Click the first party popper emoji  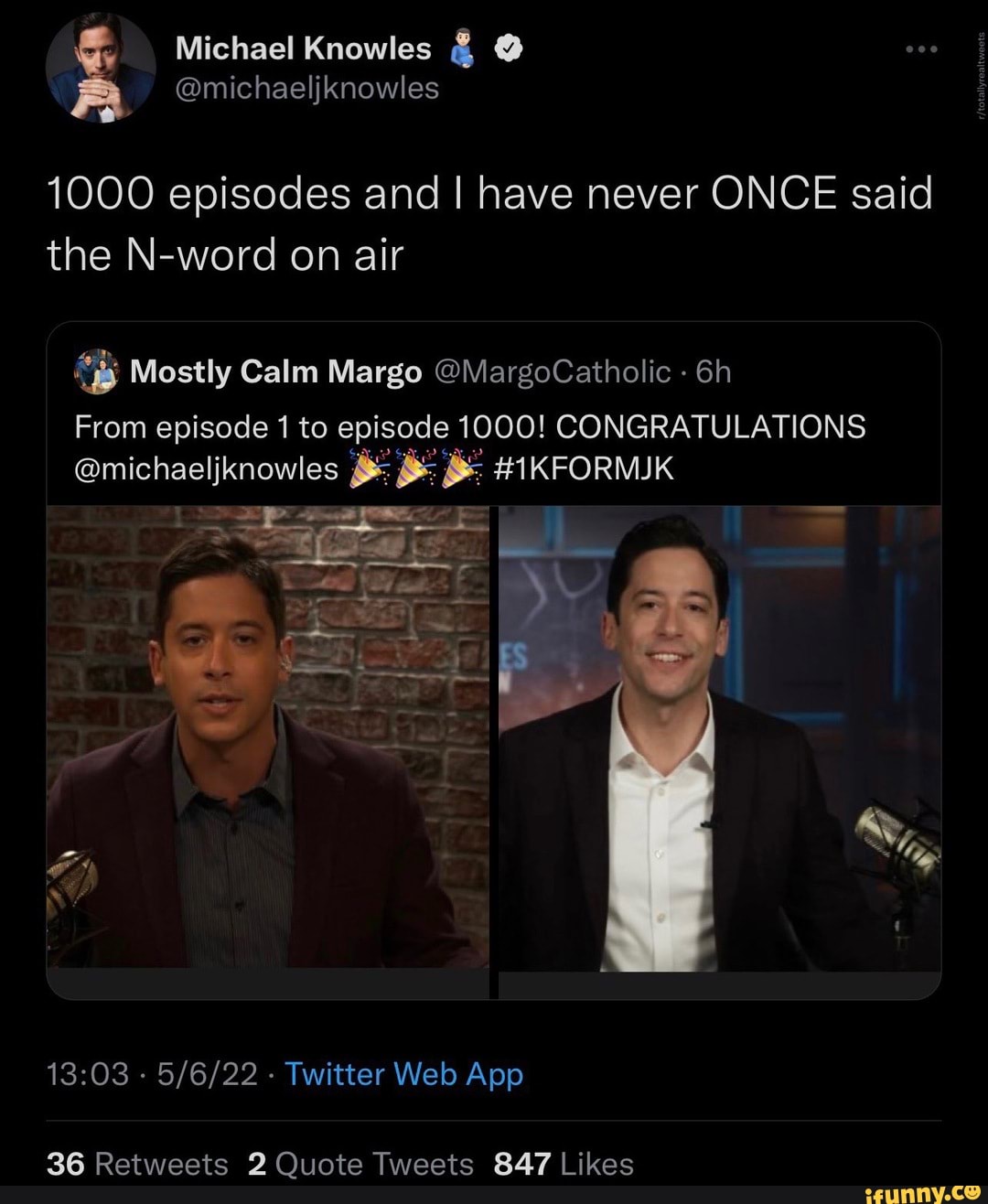click(x=363, y=468)
